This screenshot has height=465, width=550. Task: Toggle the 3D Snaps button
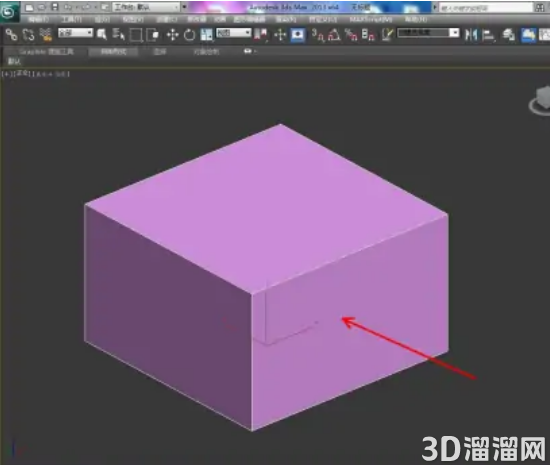click(x=318, y=35)
